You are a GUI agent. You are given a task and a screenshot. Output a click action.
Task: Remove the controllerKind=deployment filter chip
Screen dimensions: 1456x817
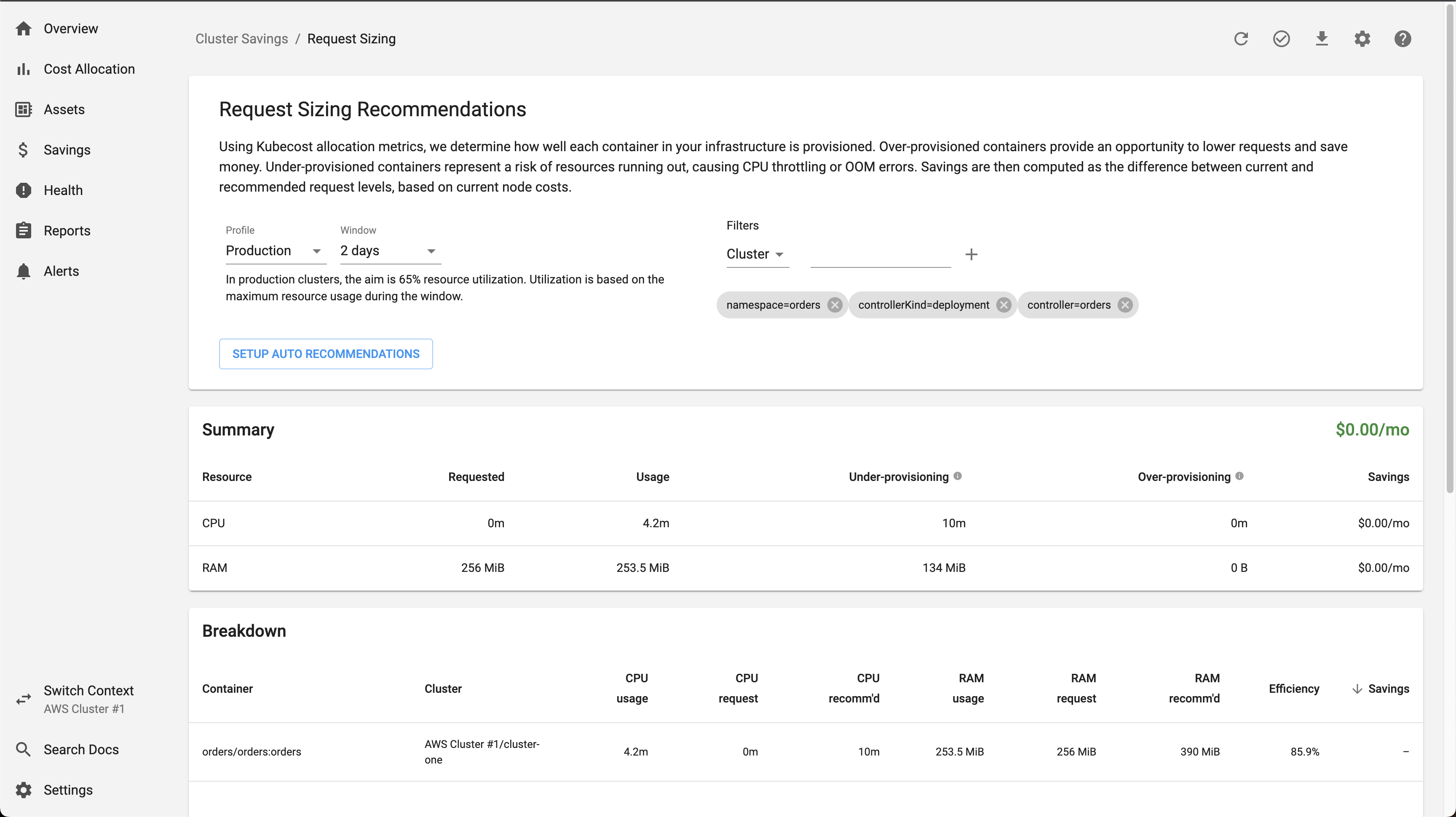[x=1003, y=305]
